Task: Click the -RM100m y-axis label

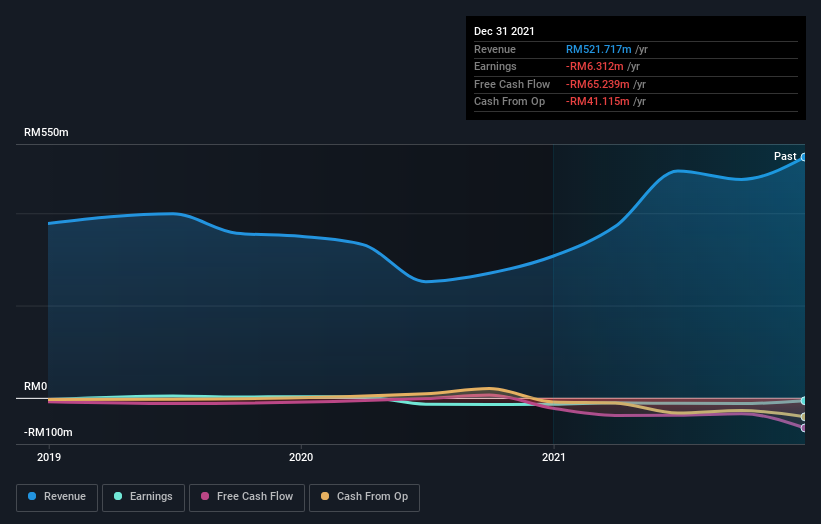Action: click(x=48, y=432)
